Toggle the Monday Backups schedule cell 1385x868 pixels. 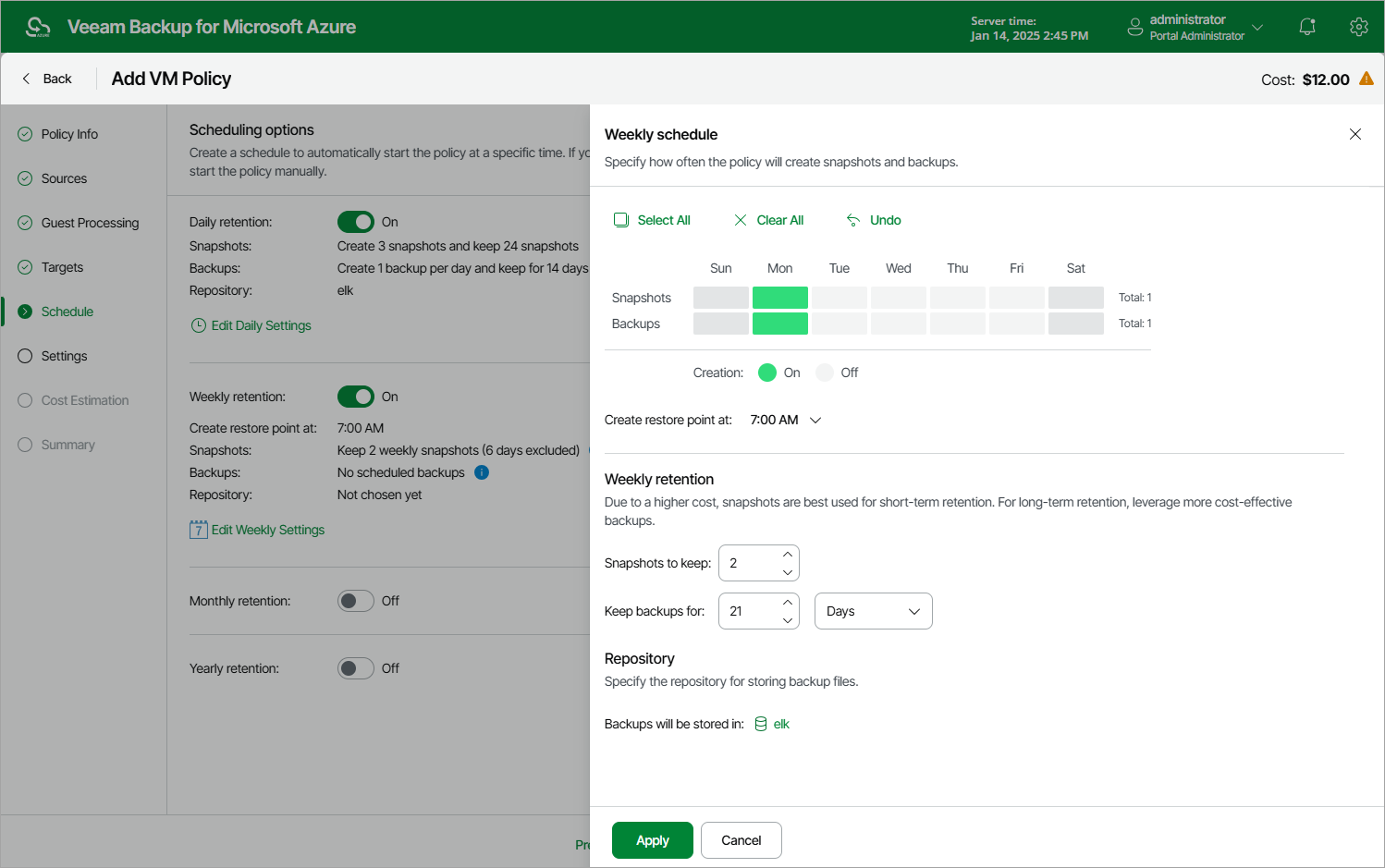780,324
